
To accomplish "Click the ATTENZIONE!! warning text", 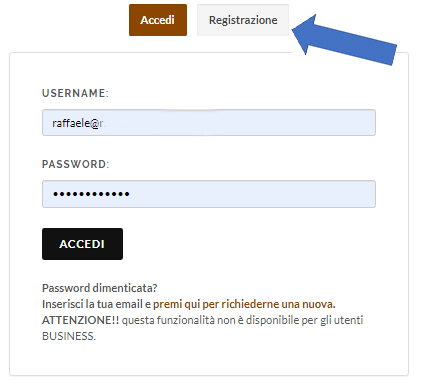I will click(x=80, y=320).
